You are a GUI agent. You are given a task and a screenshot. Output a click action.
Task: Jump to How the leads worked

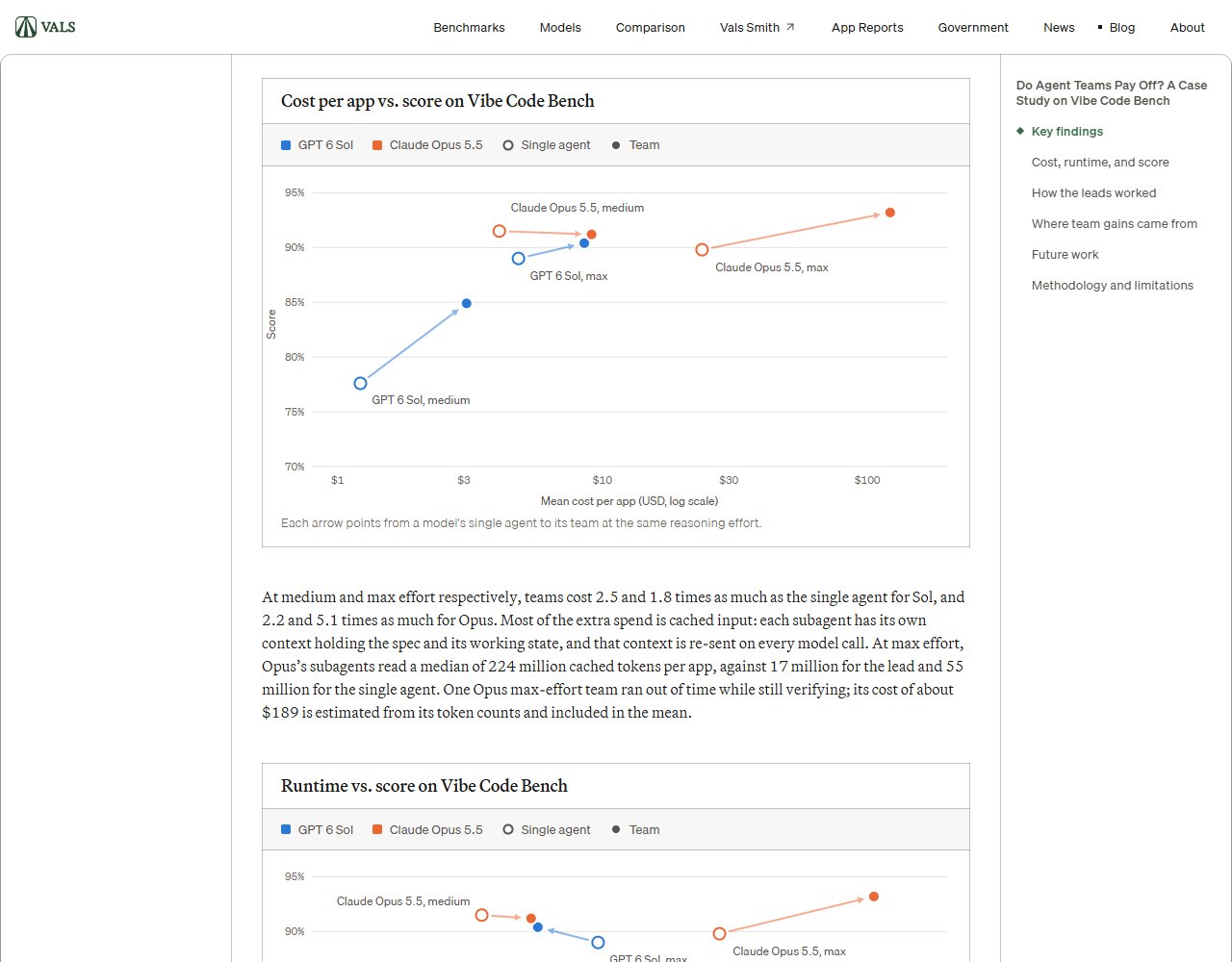coord(1093,193)
